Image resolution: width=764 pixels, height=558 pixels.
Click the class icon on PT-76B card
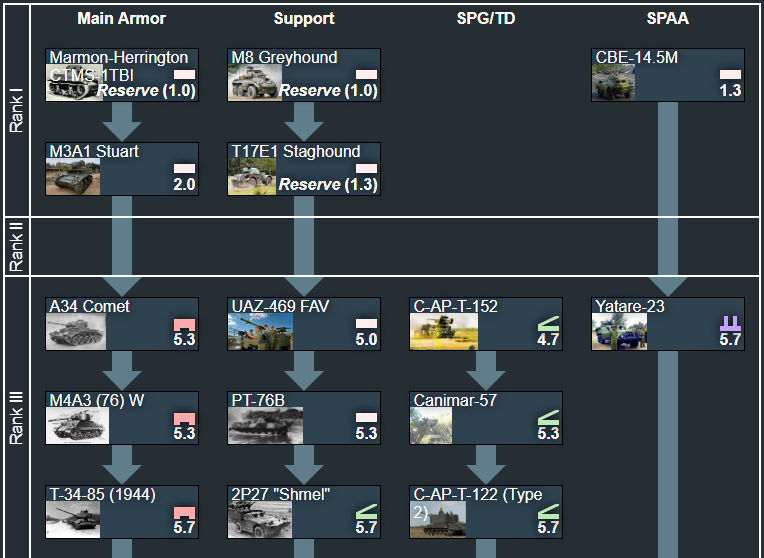(x=366, y=418)
